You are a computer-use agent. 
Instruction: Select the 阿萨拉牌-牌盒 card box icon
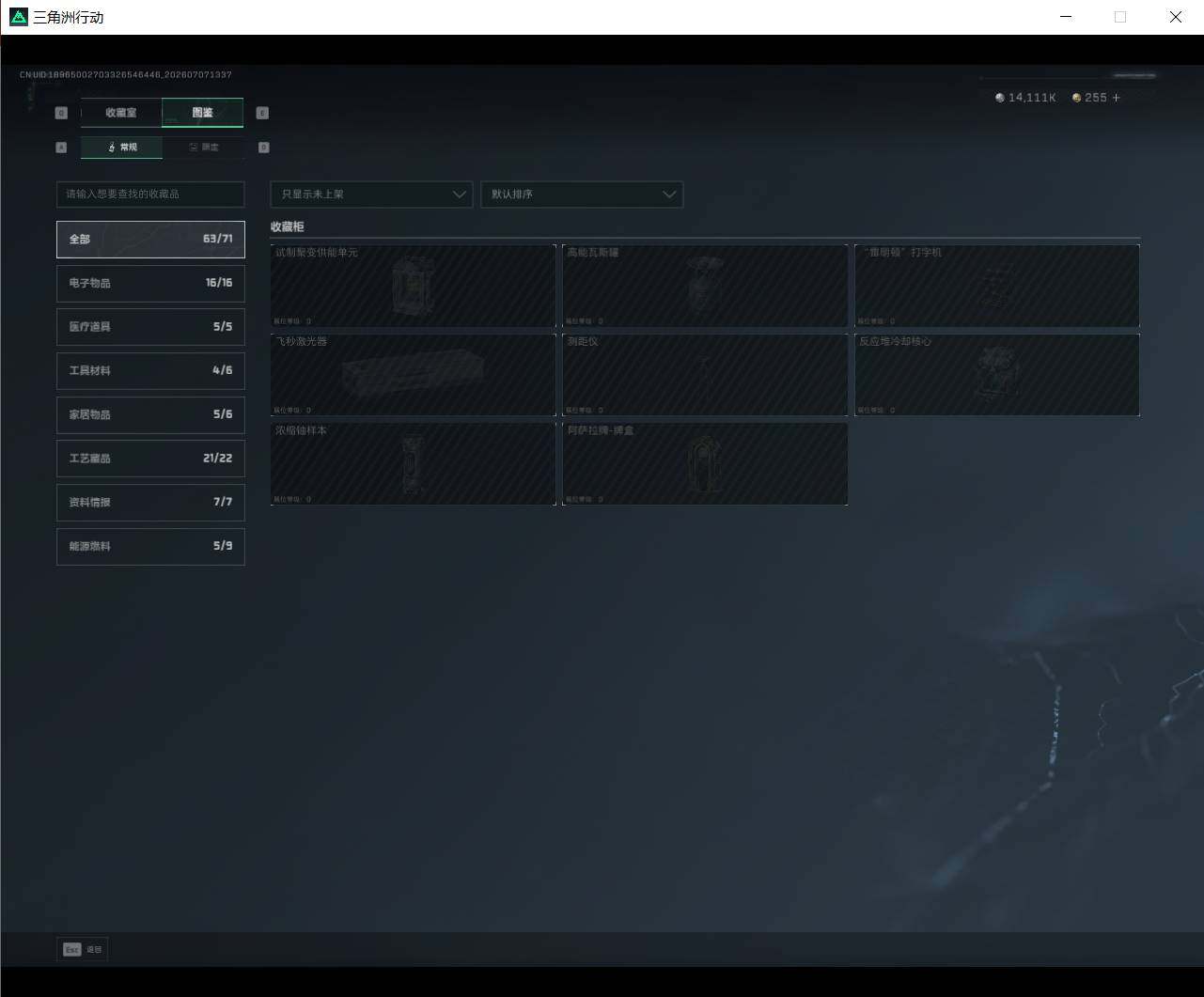click(x=703, y=464)
